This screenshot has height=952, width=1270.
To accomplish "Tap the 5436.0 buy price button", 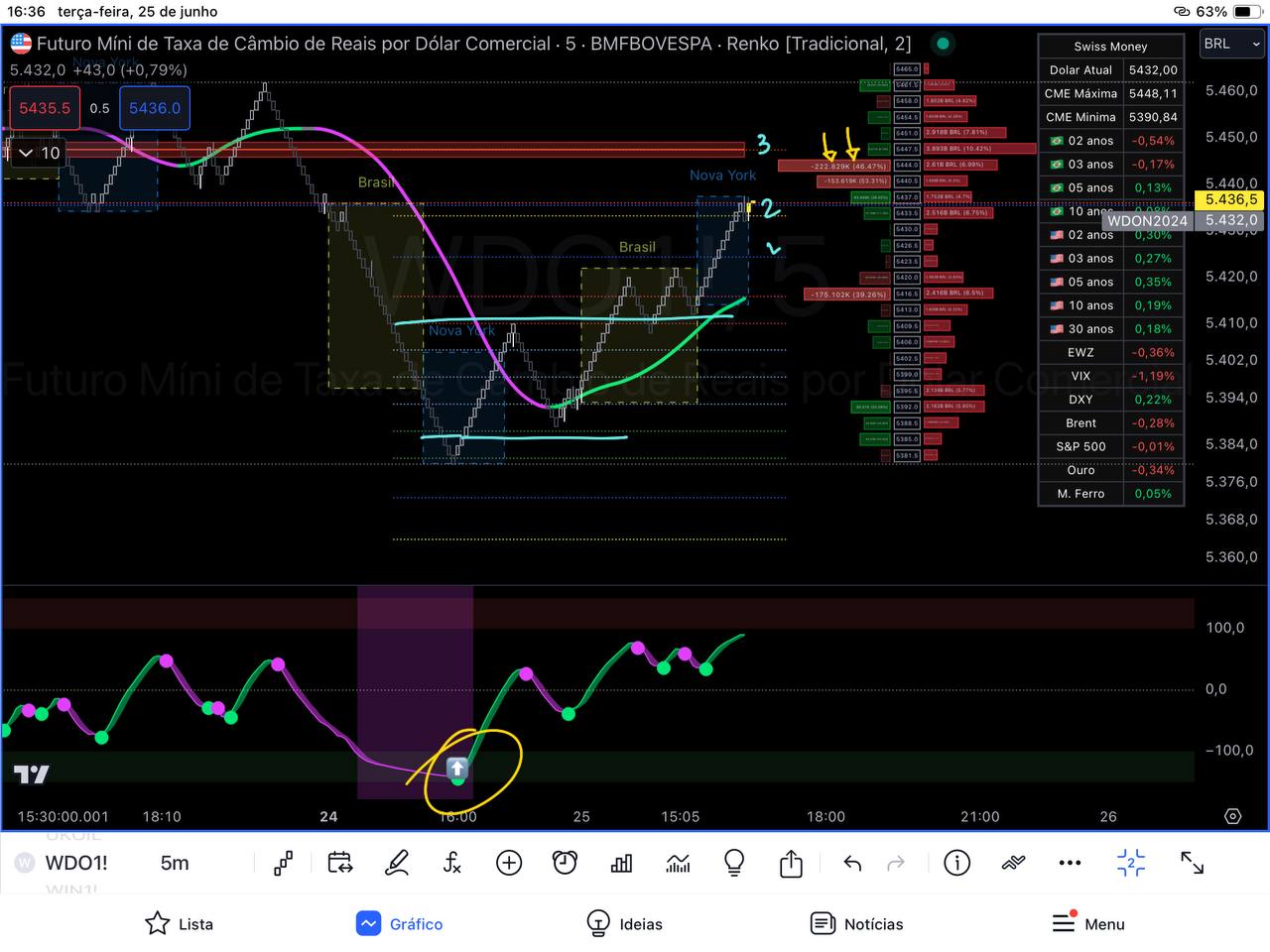I will click(x=155, y=108).
